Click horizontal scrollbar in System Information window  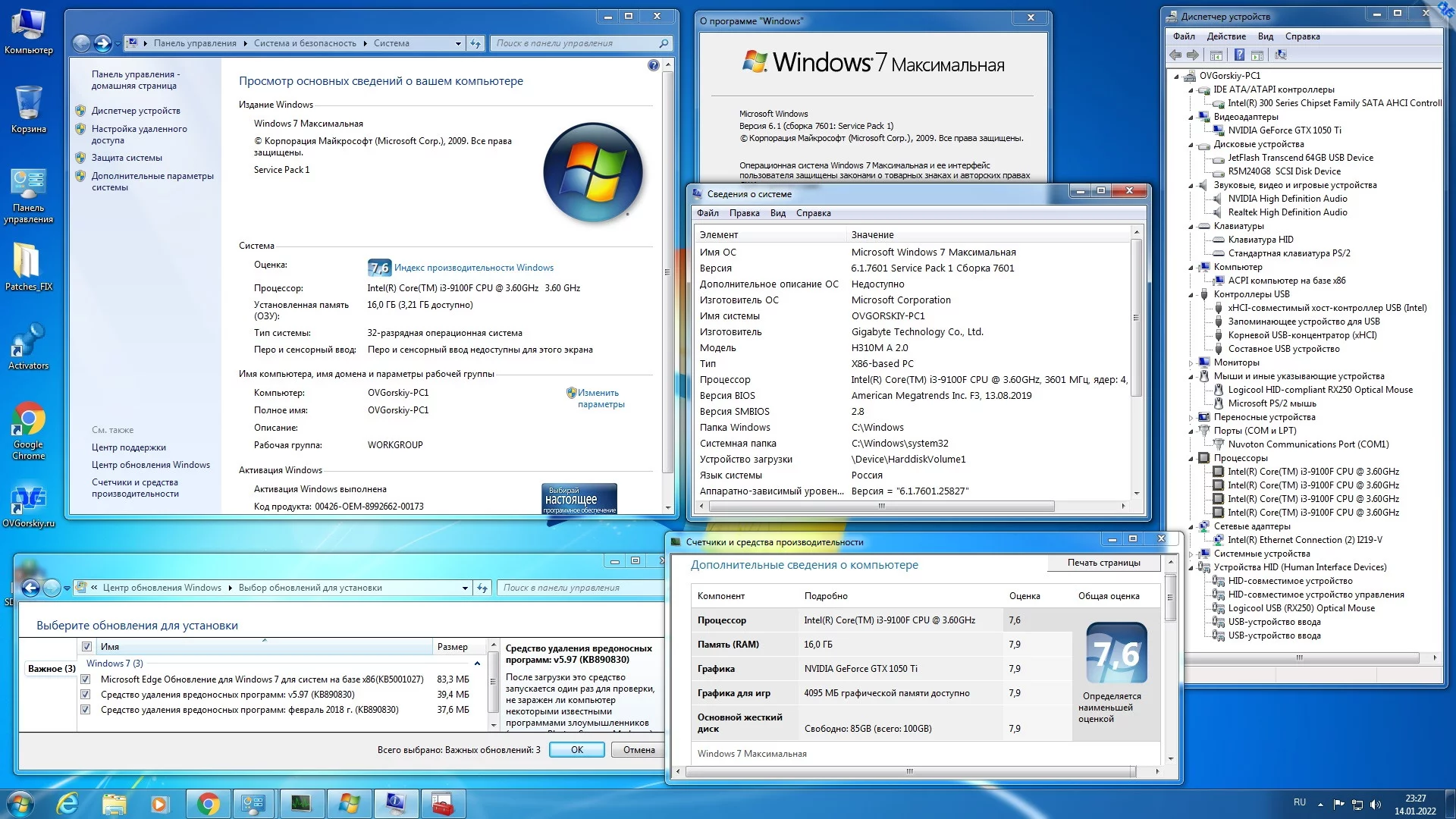pyautogui.click(x=880, y=506)
